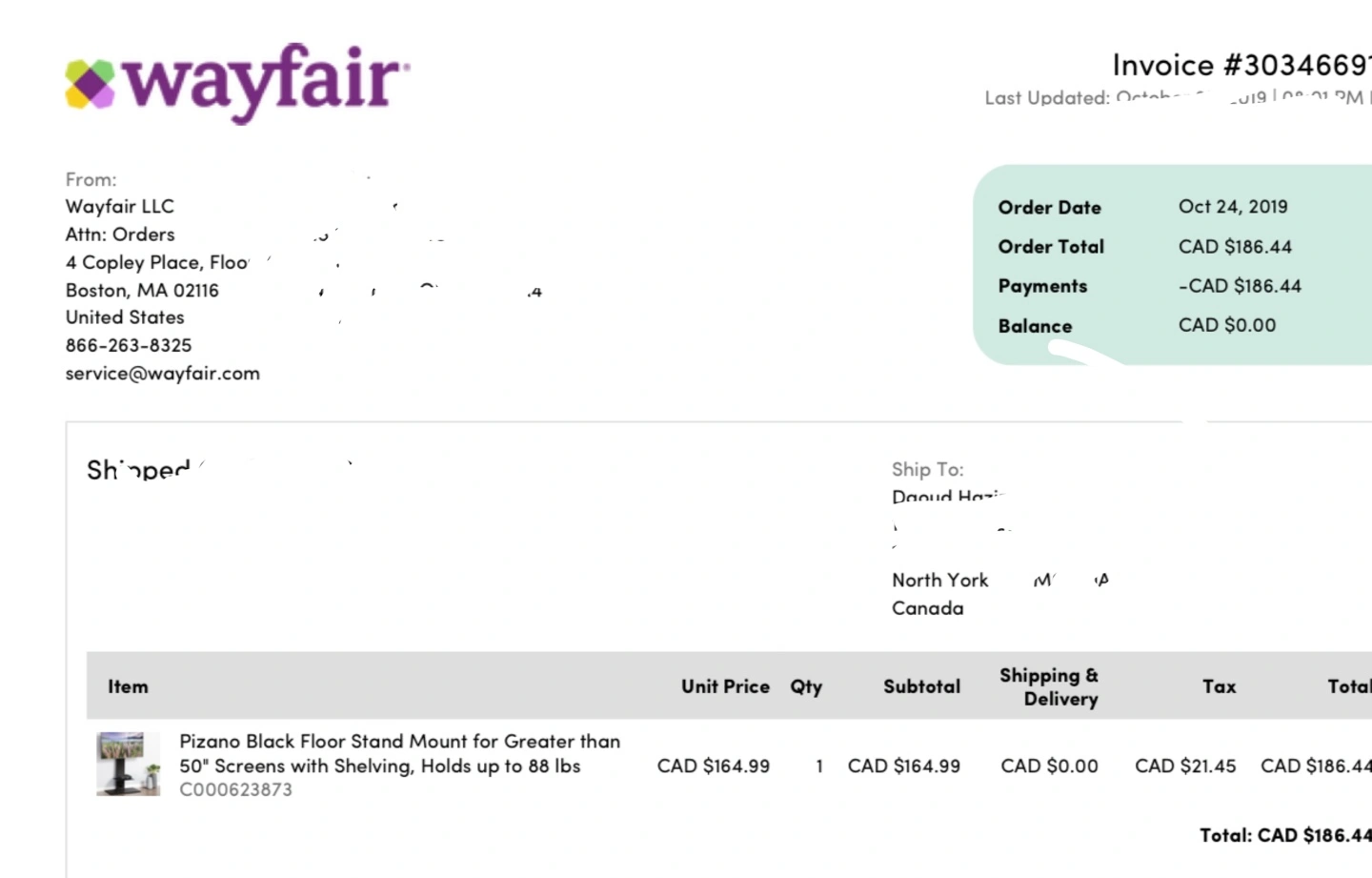Click the Balance CAD $0.00 value
1372x878 pixels.
coord(1226,325)
